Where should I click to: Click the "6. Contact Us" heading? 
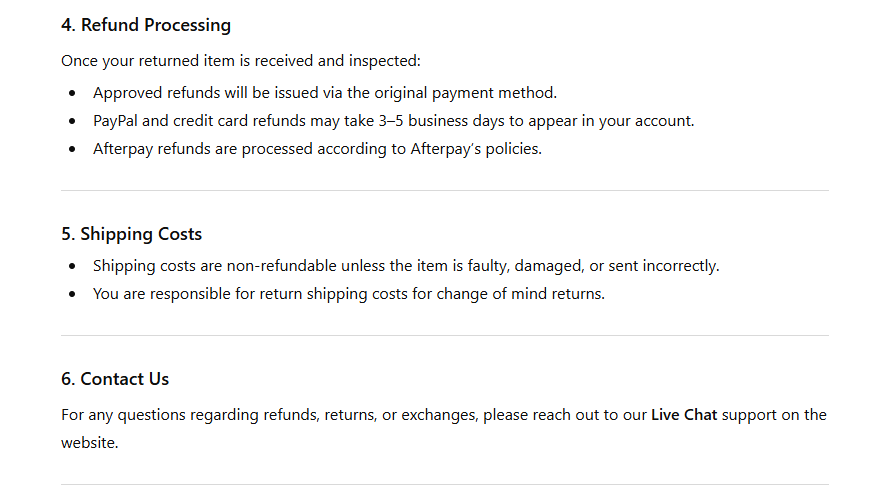point(115,379)
